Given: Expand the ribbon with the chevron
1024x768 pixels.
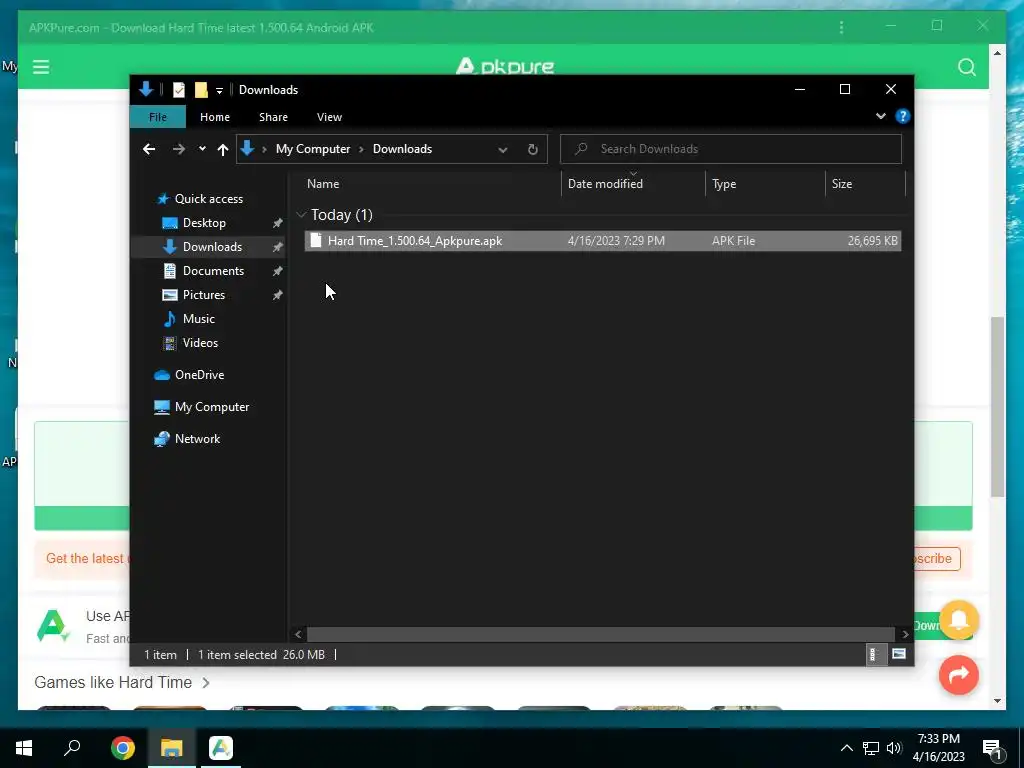Looking at the screenshot, I should [x=881, y=116].
